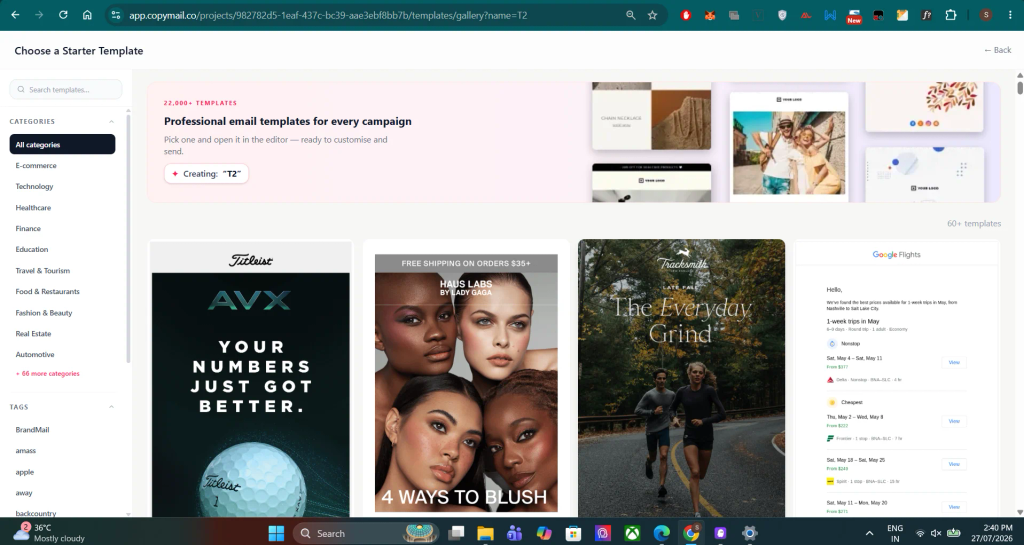This screenshot has width=1024, height=545.
Task: Click the Choose a Starter Template heading
Action: [x=79, y=51]
